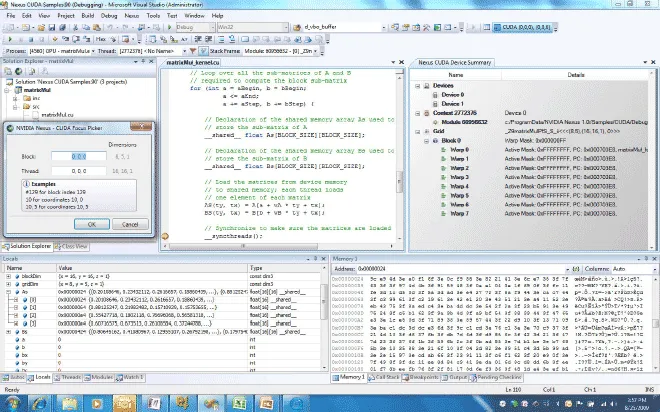This screenshot has width=660, height=412.
Task: Click the Thread input field in Focus Picker
Action: point(79,171)
